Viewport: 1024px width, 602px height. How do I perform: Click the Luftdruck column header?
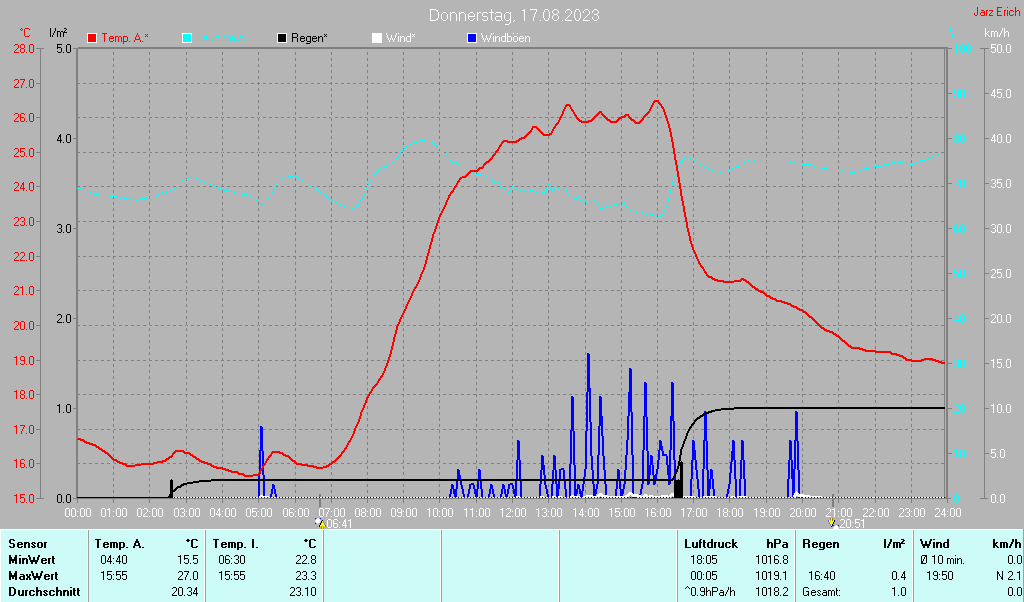(711, 544)
